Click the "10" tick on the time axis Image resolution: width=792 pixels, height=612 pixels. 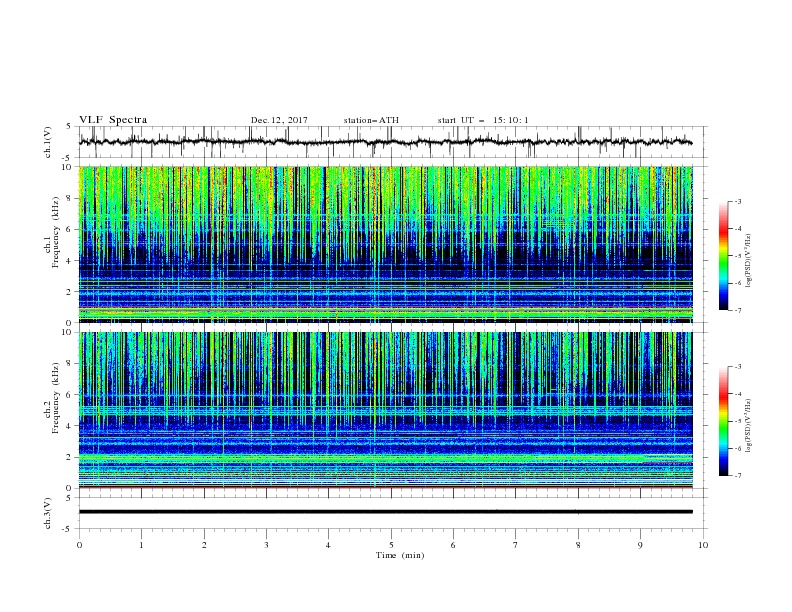[x=703, y=545]
